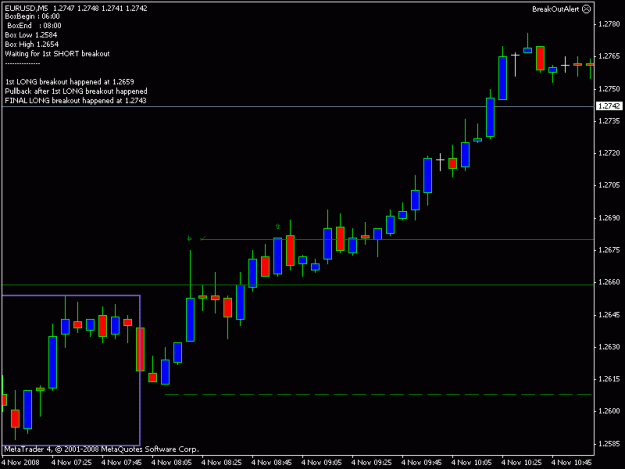Click the 1.2630 price scale label
The width and height of the screenshot is (625, 469).
point(609,347)
